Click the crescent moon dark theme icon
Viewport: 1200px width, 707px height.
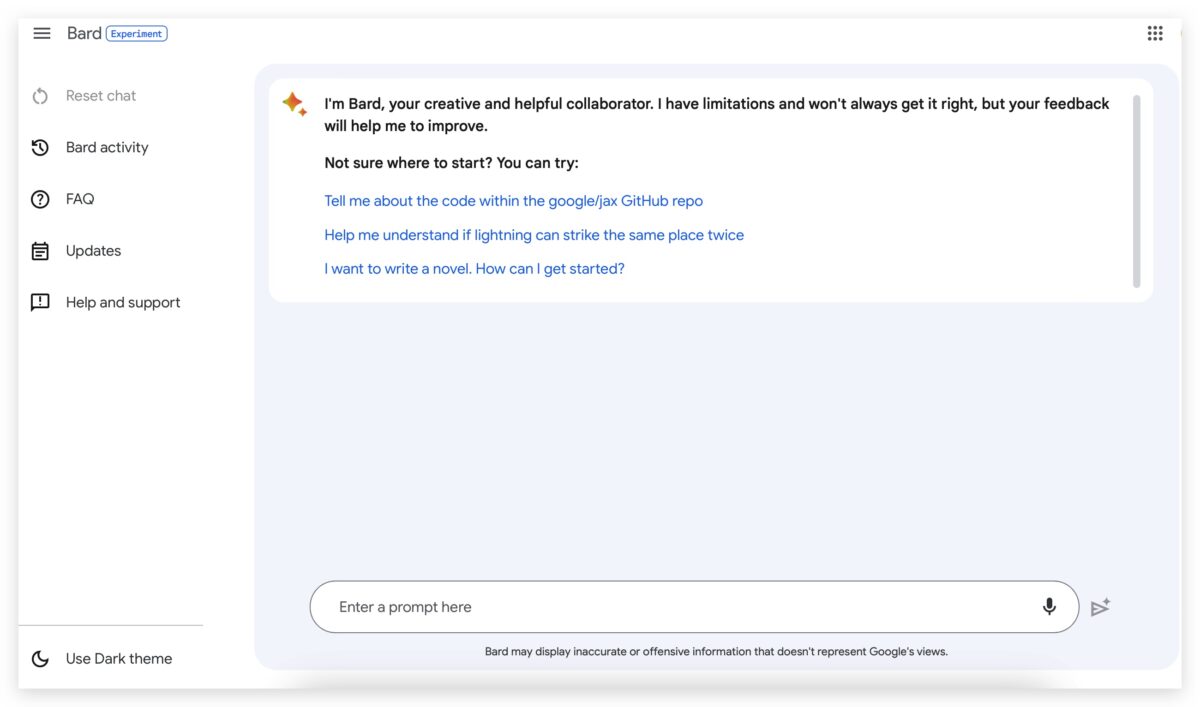click(x=40, y=658)
